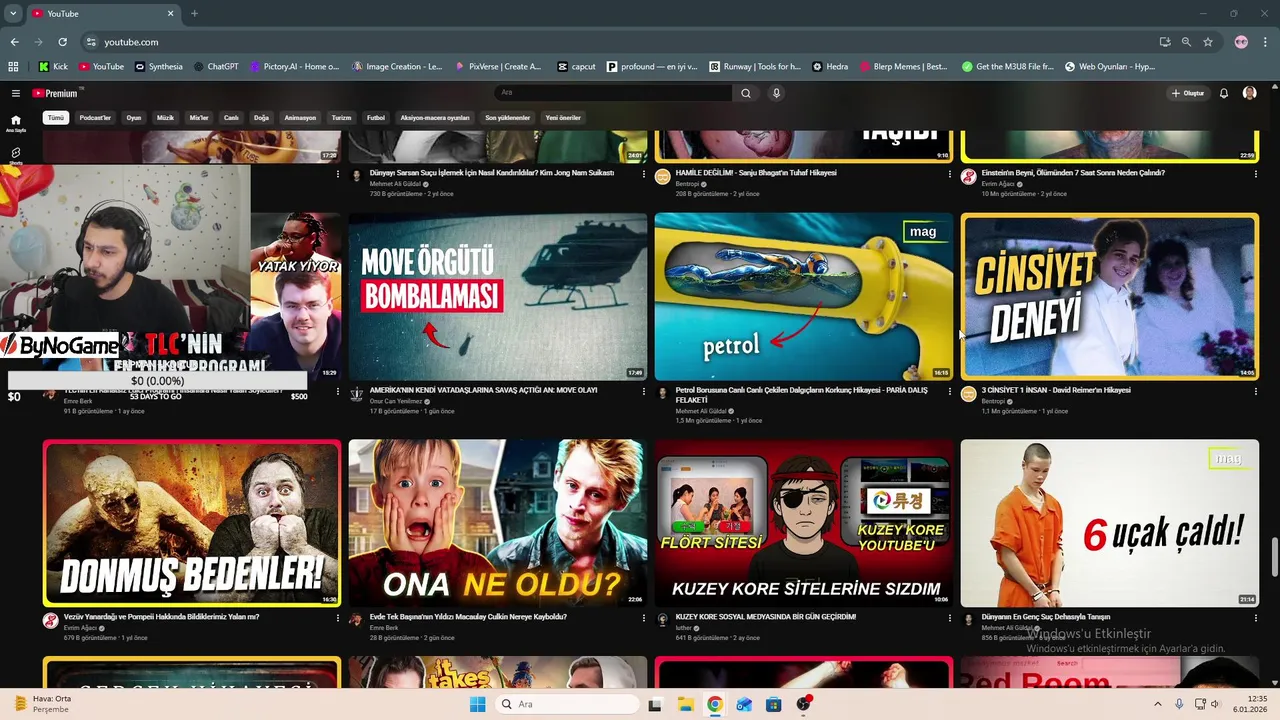Select the Tümü filter chip
The image size is (1280, 720).
(x=56, y=118)
